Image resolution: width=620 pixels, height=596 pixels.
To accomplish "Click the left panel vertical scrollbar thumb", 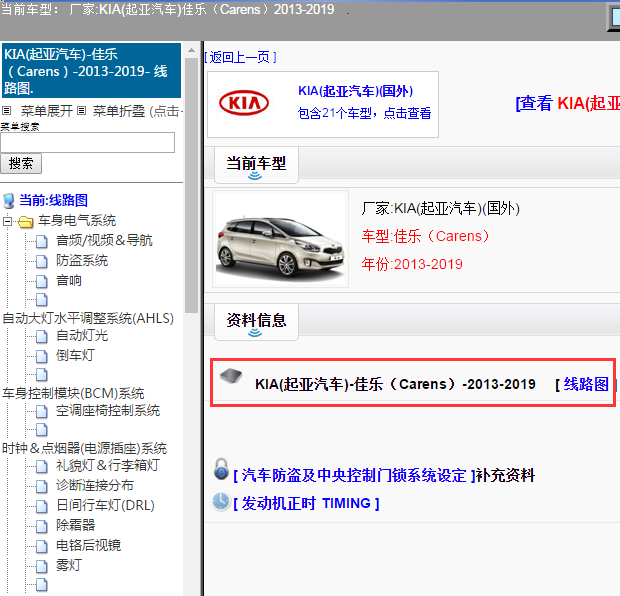I will click(191, 185).
